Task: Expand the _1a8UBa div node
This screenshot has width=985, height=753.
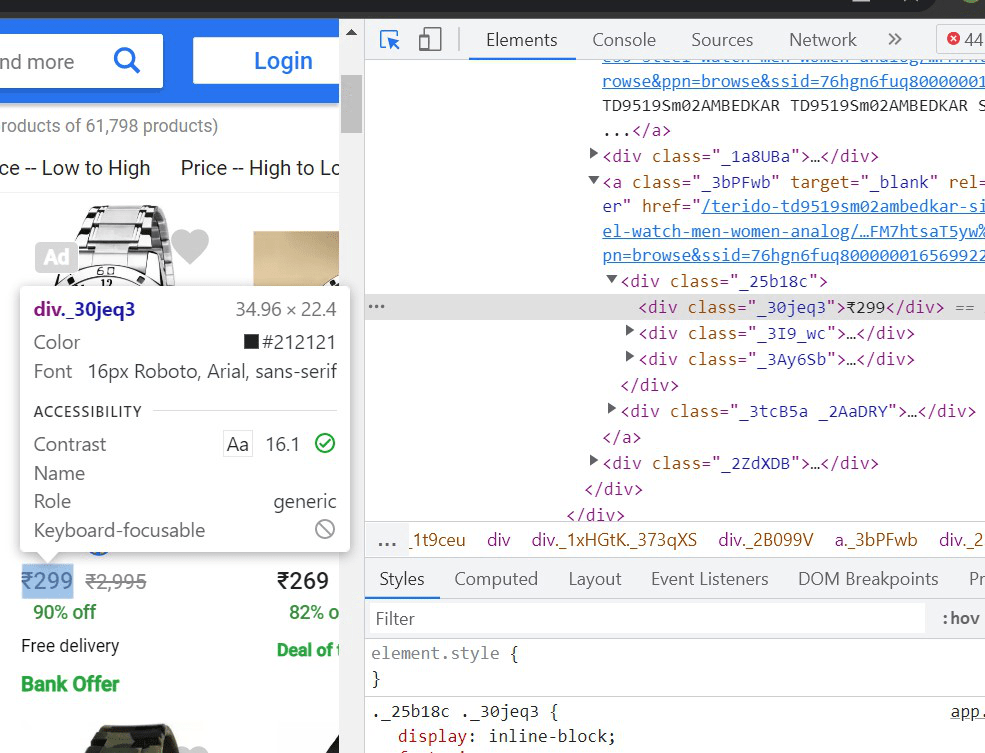Action: [x=593, y=153]
